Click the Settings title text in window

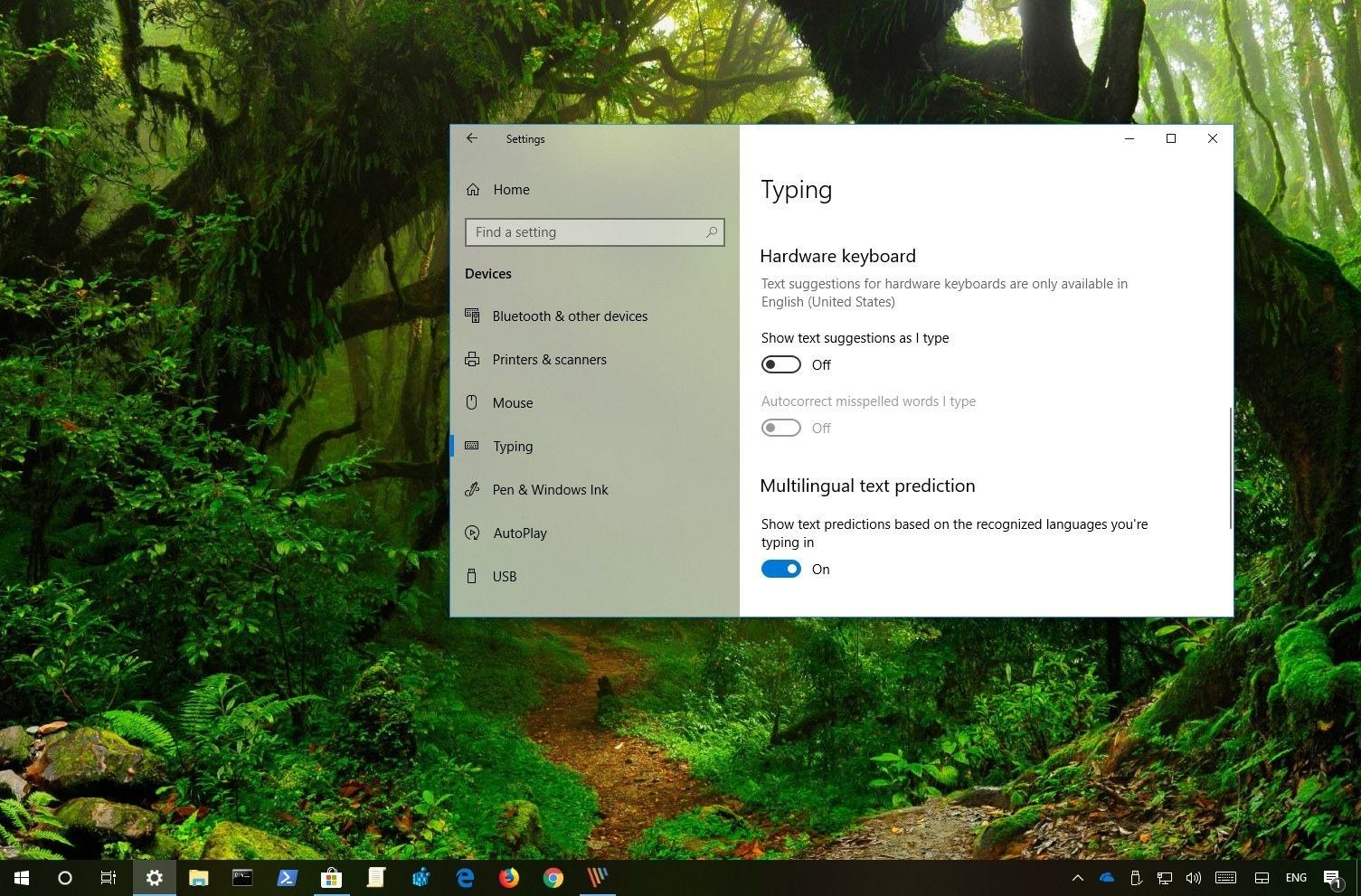(525, 139)
